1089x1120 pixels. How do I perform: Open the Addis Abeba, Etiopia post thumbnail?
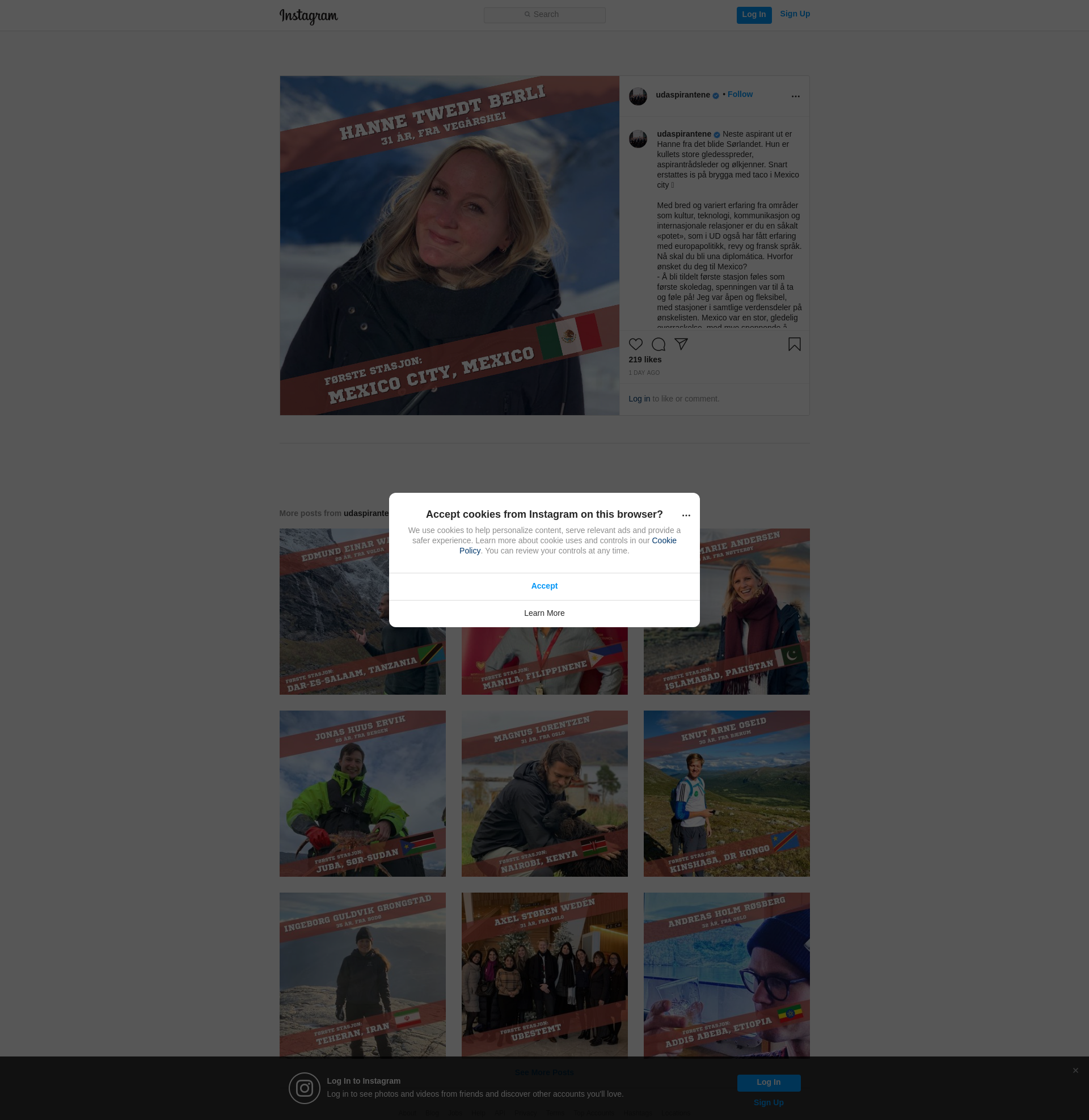[727, 974]
